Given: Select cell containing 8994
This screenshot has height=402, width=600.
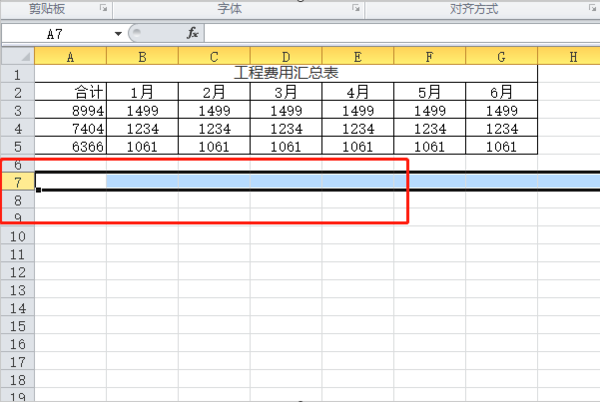Looking at the screenshot, I should 70,110.
